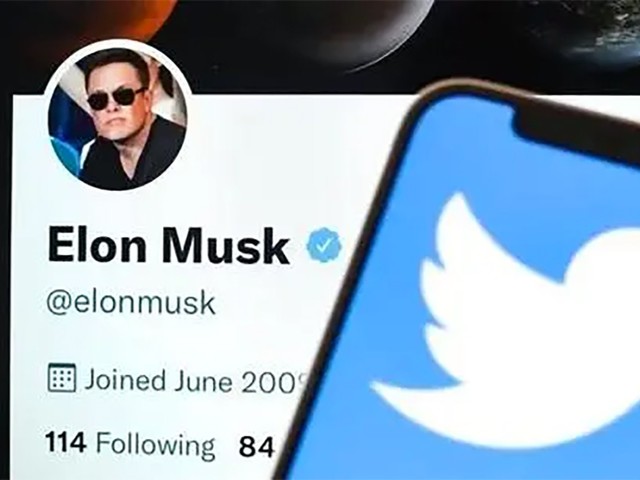Click the avatar's white circular border
Image resolution: width=640 pixels, height=480 pixels.
(x=118, y=42)
